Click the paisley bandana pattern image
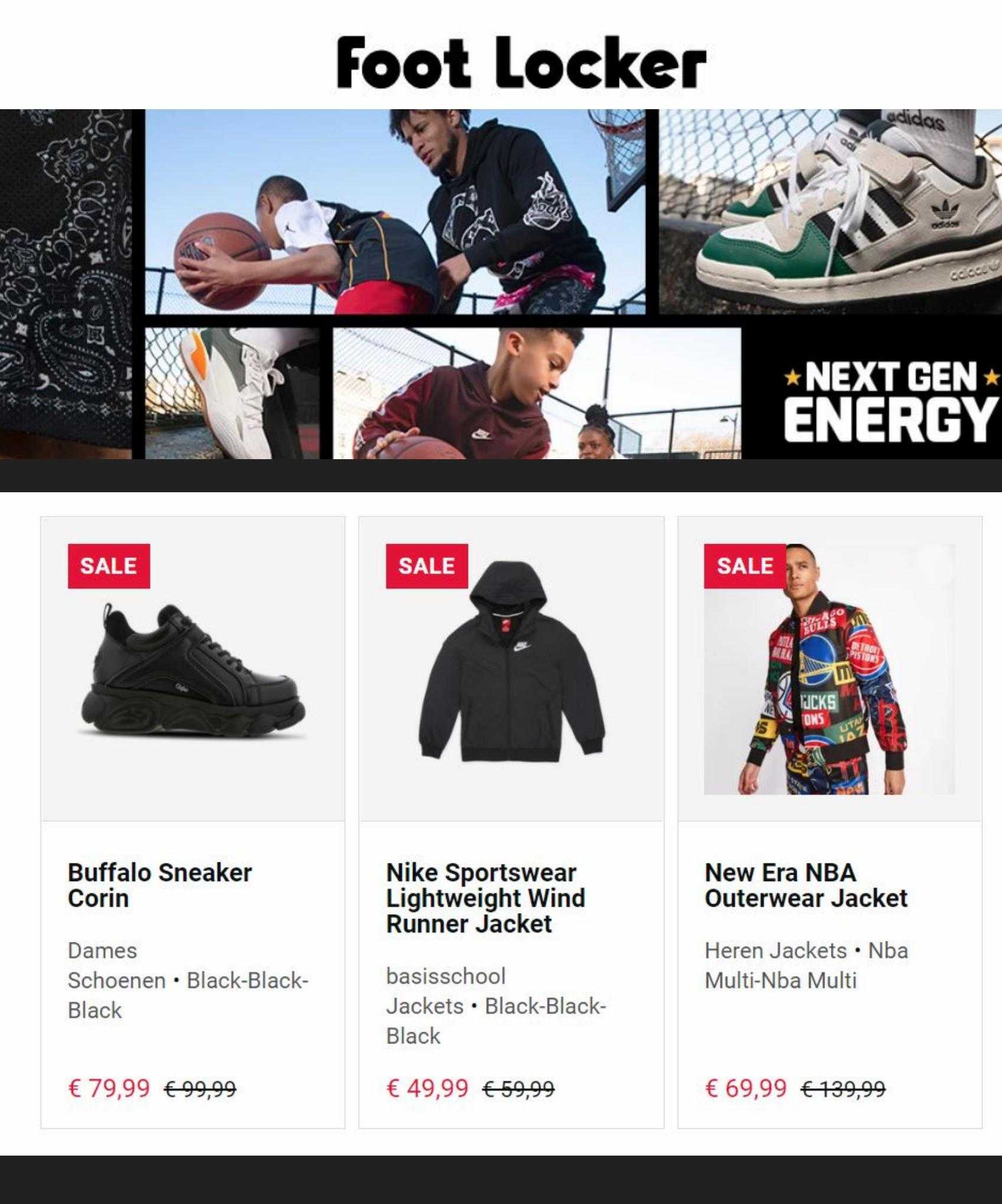Image resolution: width=1002 pixels, height=1204 pixels. tap(66, 284)
